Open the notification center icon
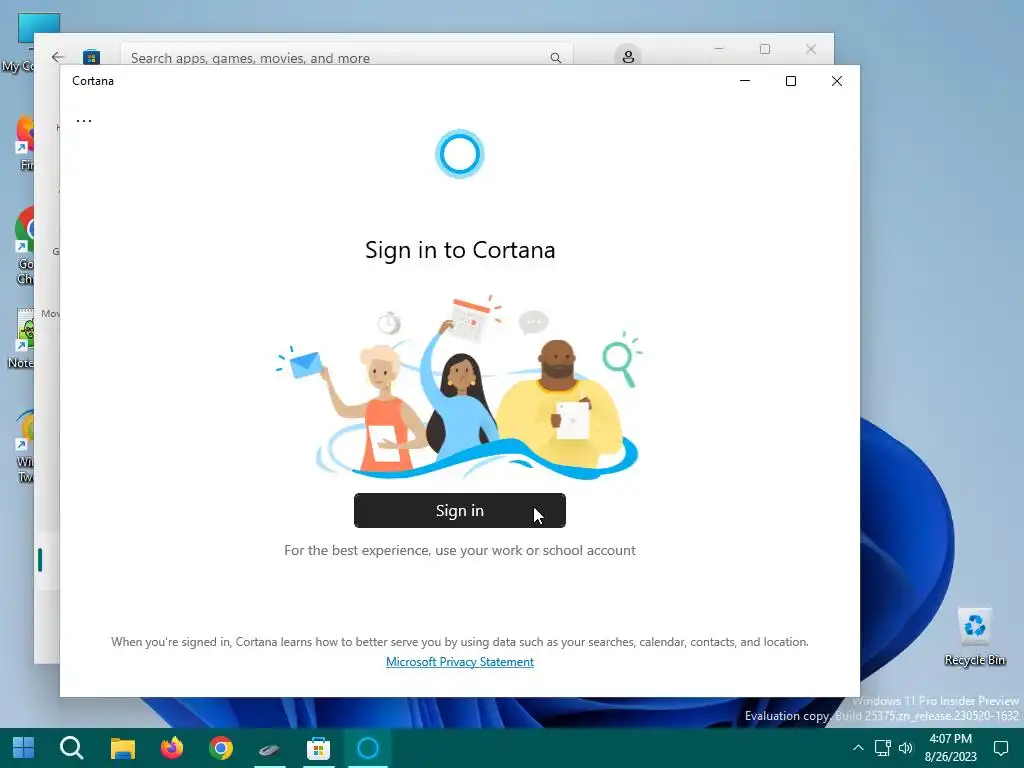Image resolution: width=1024 pixels, height=768 pixels. [x=1000, y=748]
